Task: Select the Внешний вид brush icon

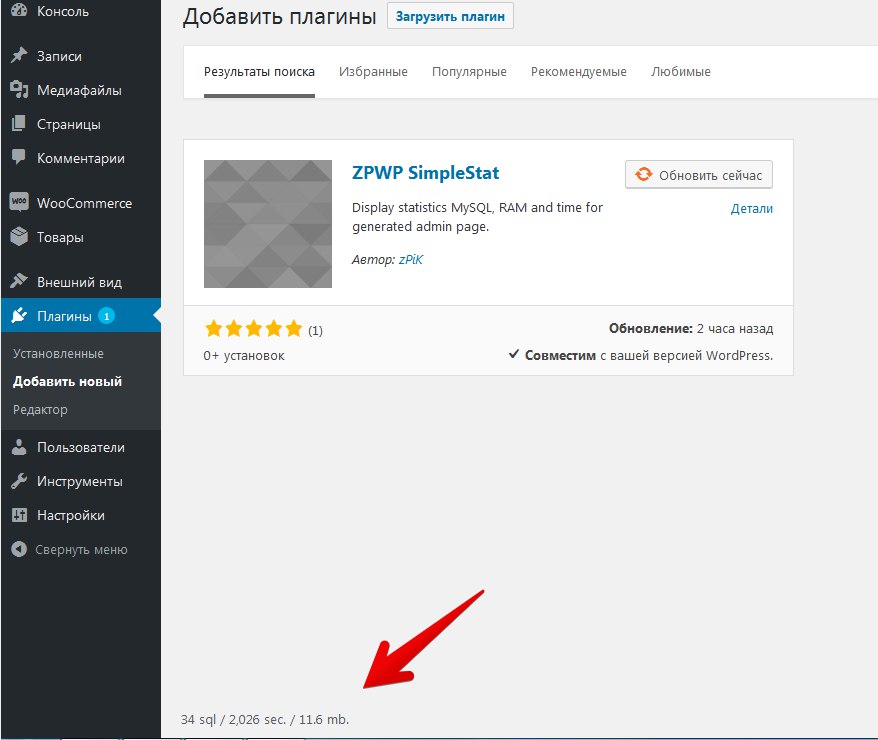Action: pyautogui.click(x=19, y=281)
